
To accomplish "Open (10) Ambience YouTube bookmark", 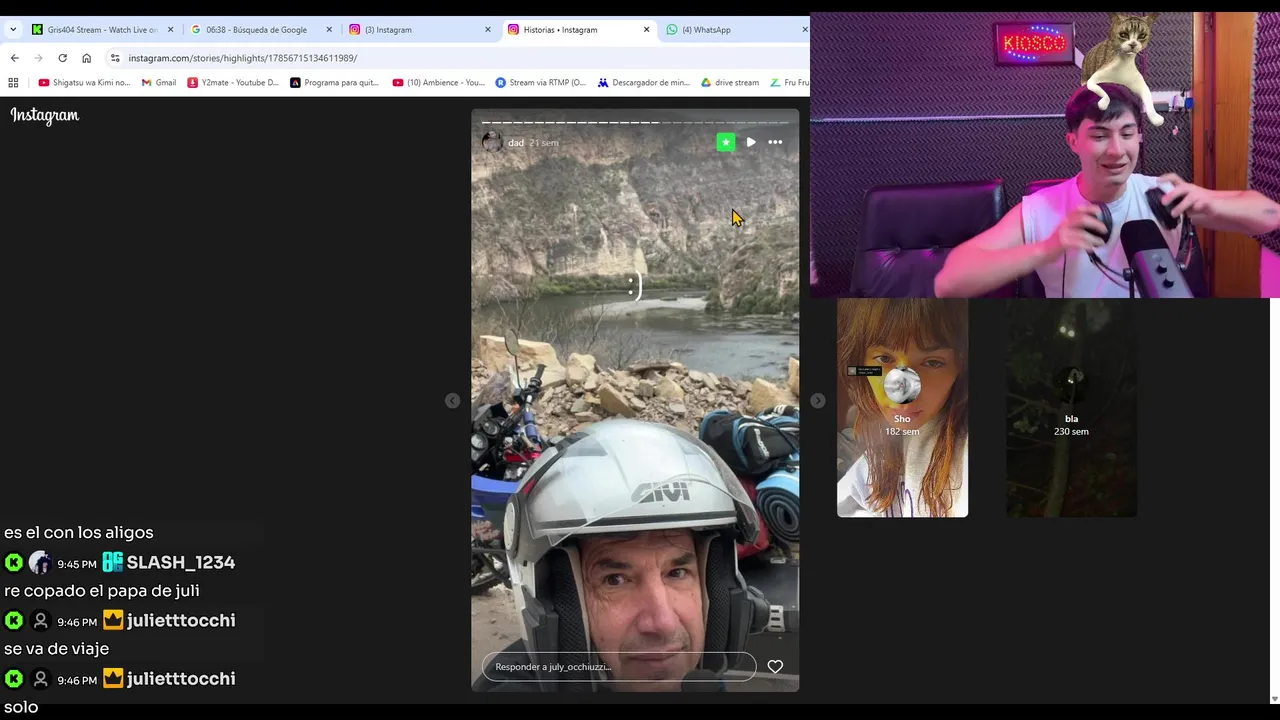I will pos(439,83).
